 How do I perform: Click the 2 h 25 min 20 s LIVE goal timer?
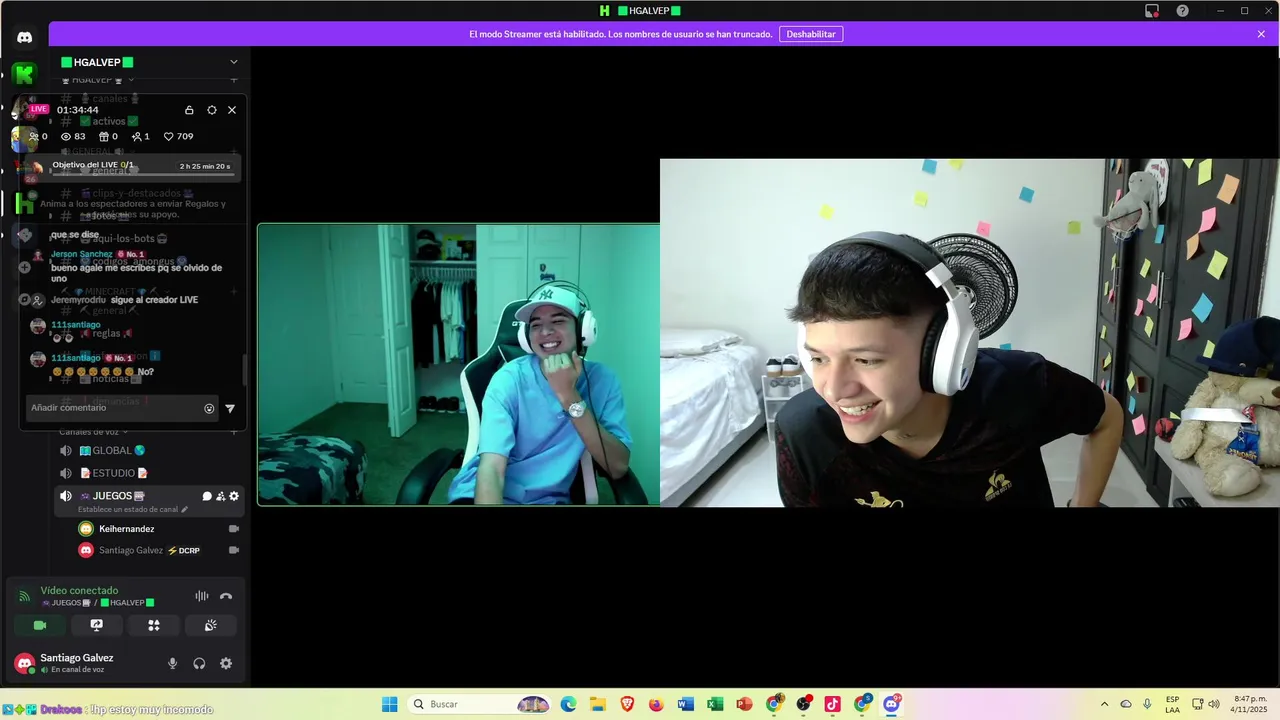pos(205,166)
